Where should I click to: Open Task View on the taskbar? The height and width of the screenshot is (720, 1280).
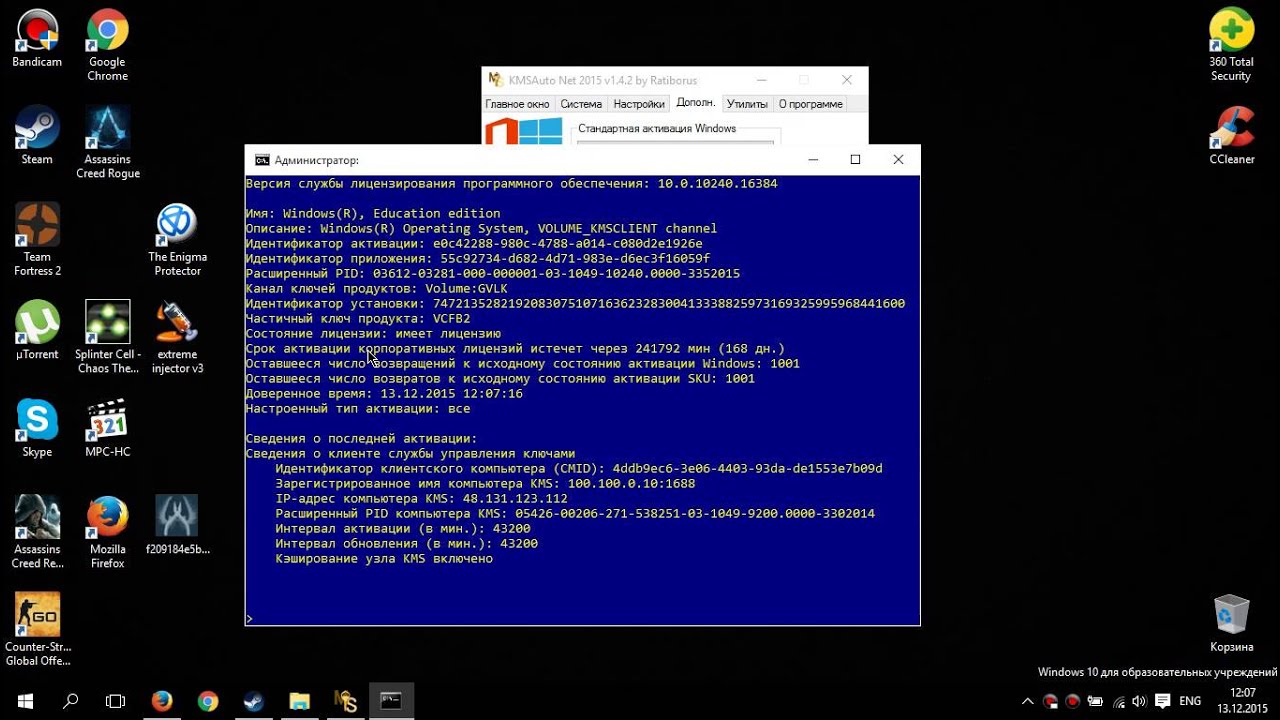coord(116,701)
